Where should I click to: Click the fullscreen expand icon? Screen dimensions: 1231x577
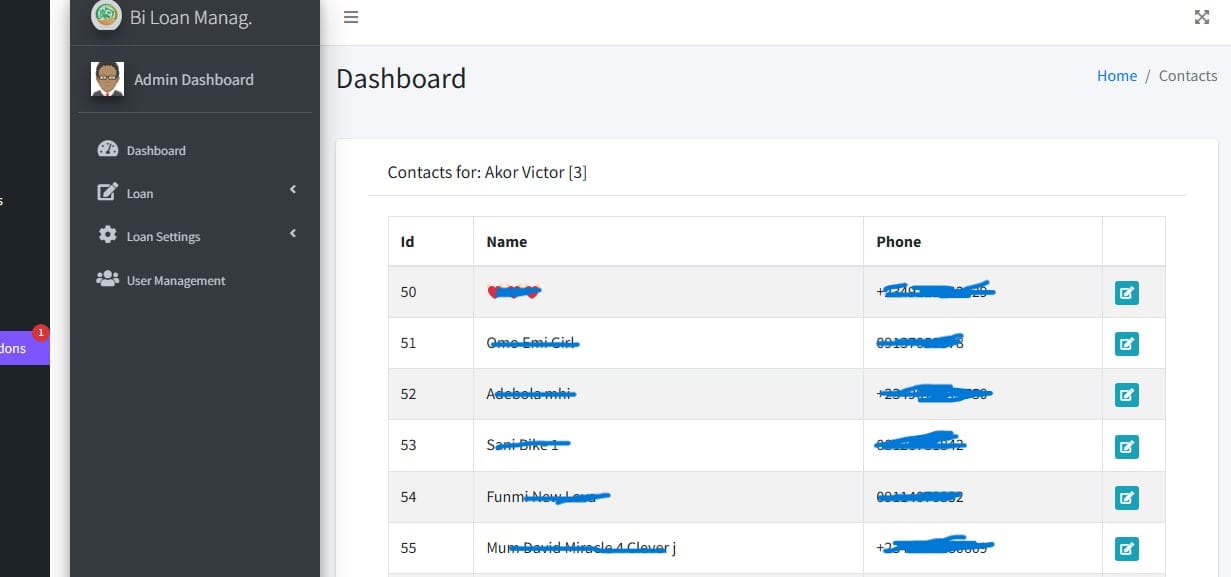pos(1202,17)
